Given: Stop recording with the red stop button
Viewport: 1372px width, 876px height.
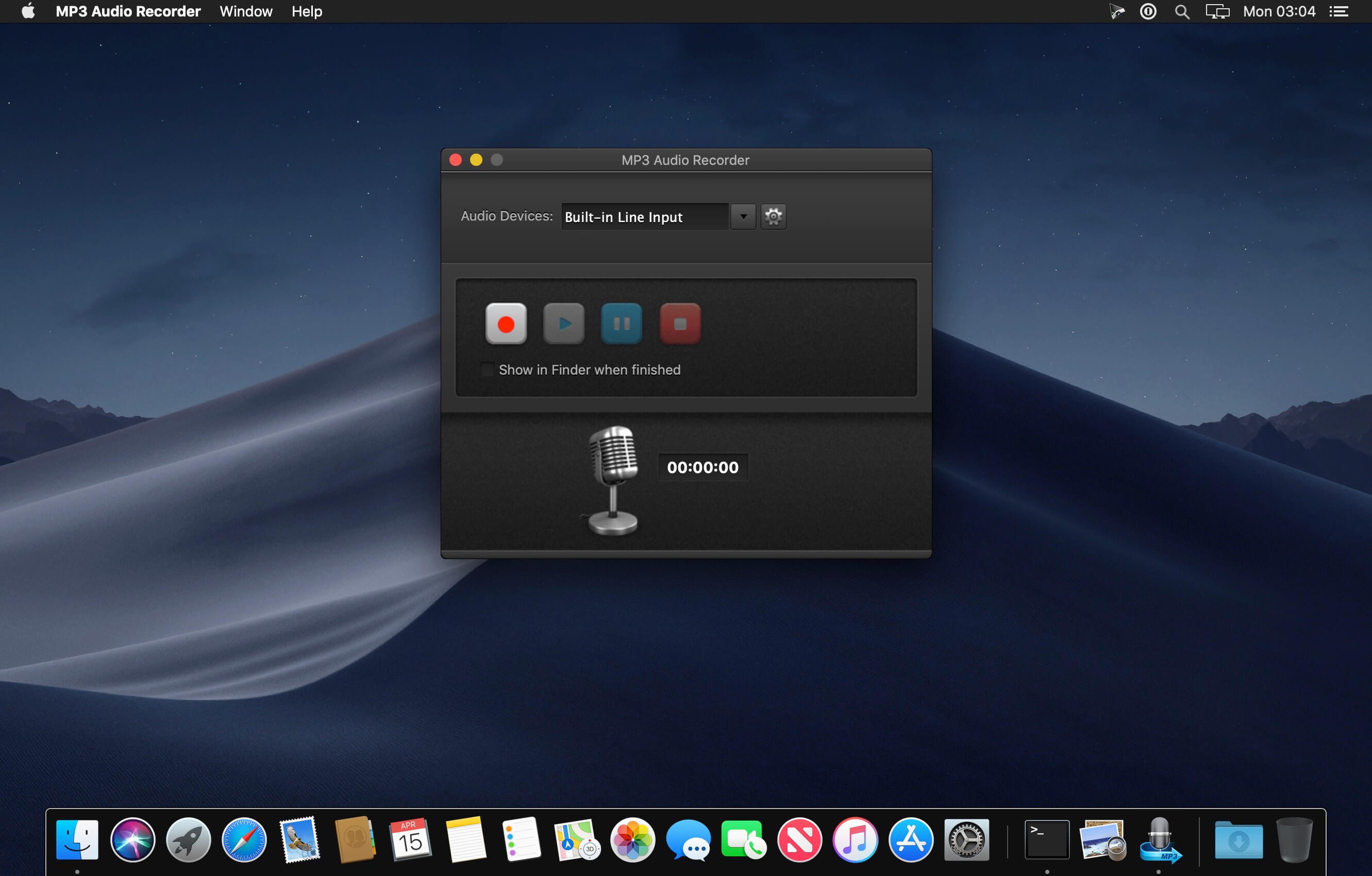Looking at the screenshot, I should [x=680, y=324].
